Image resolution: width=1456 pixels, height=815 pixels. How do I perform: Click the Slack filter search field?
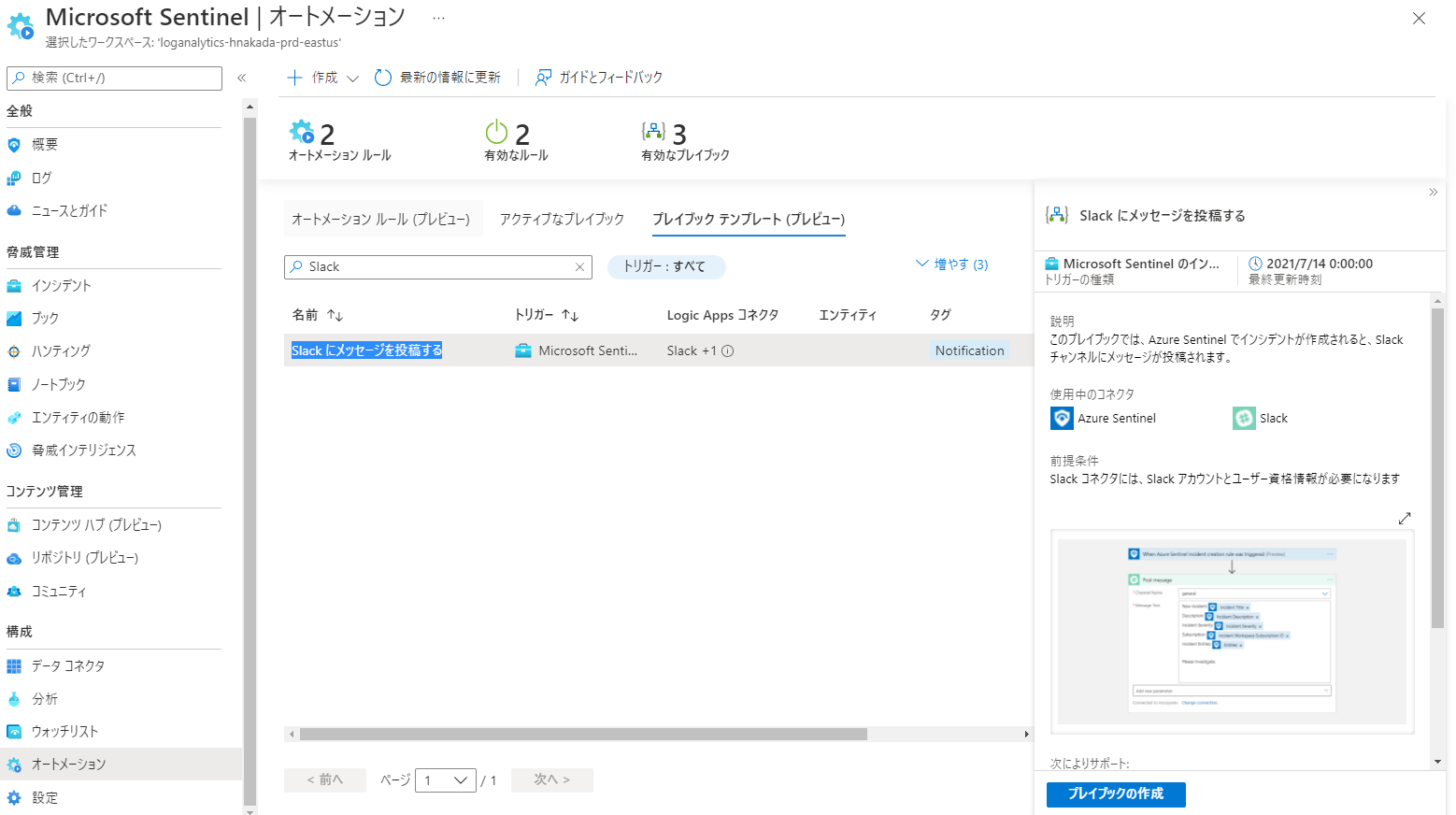point(438,267)
